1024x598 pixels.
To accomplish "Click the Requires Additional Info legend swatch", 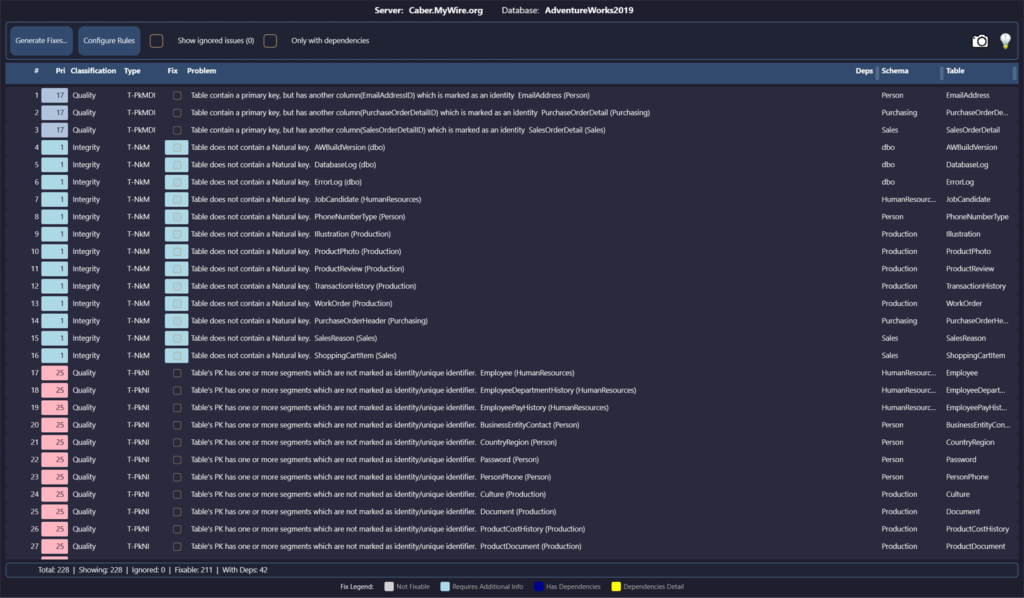I will pyautogui.click(x=445, y=586).
